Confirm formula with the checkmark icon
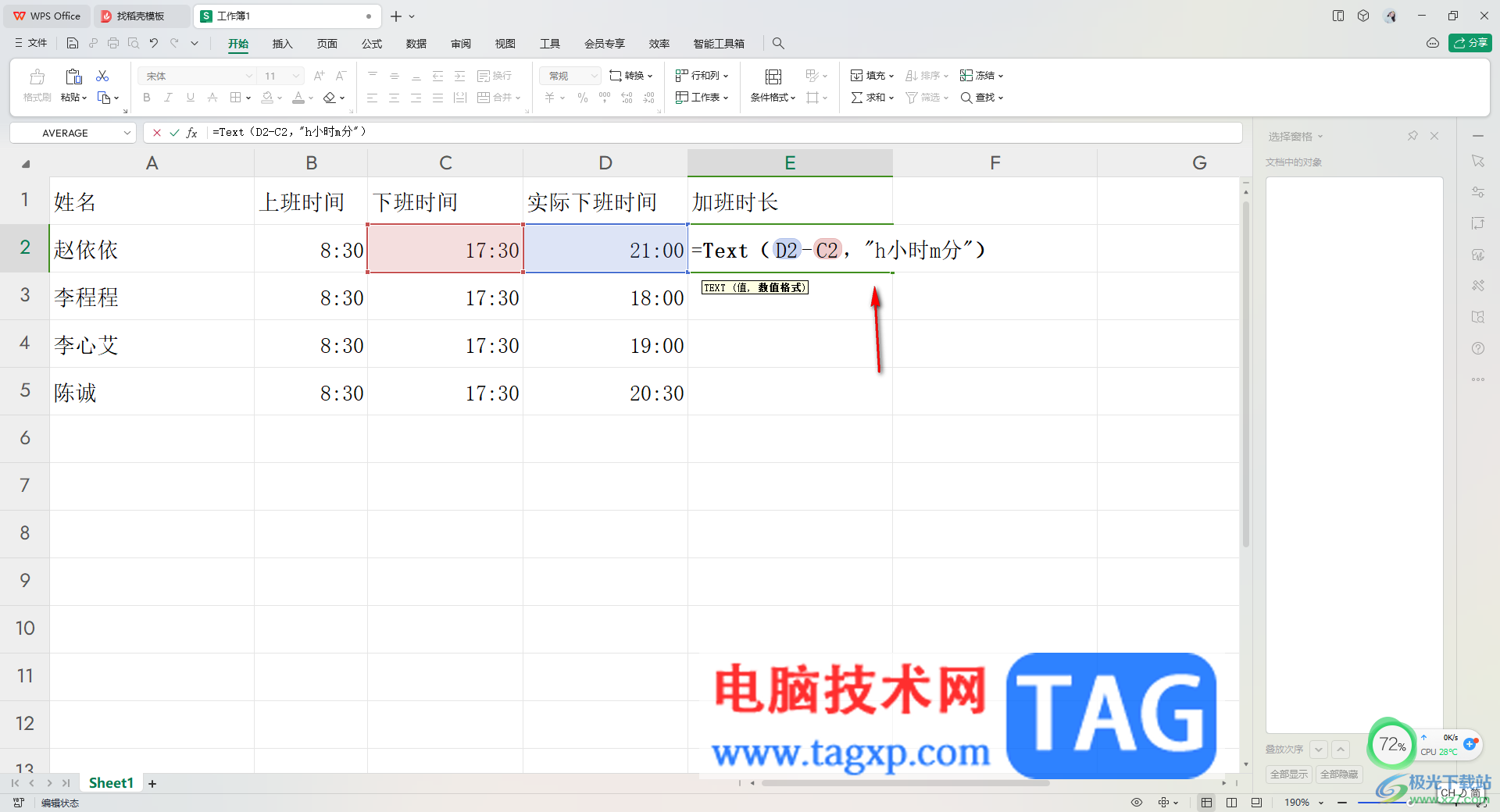This screenshot has width=1500, height=812. point(174,133)
